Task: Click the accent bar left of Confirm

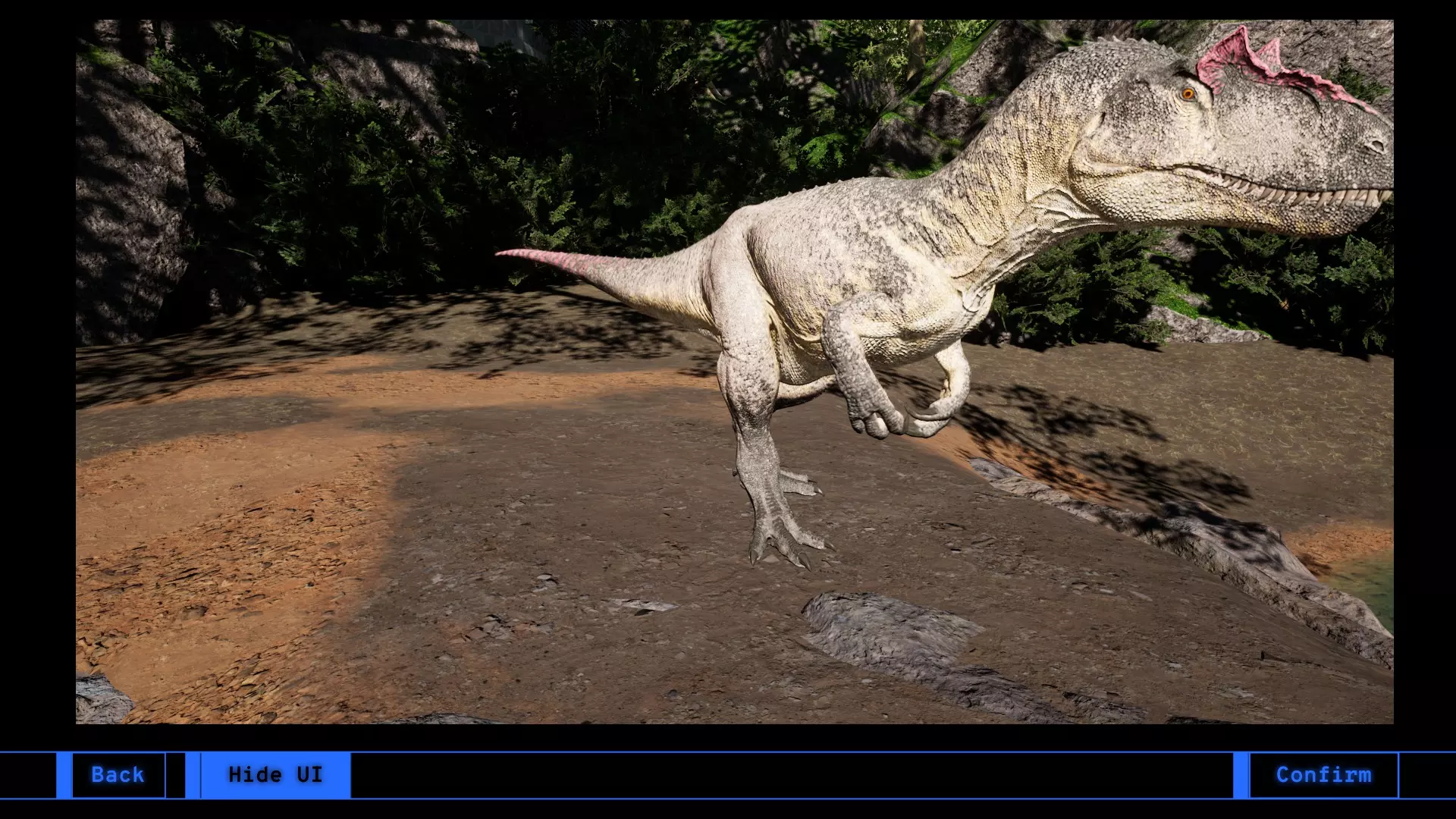Action: point(1241,775)
